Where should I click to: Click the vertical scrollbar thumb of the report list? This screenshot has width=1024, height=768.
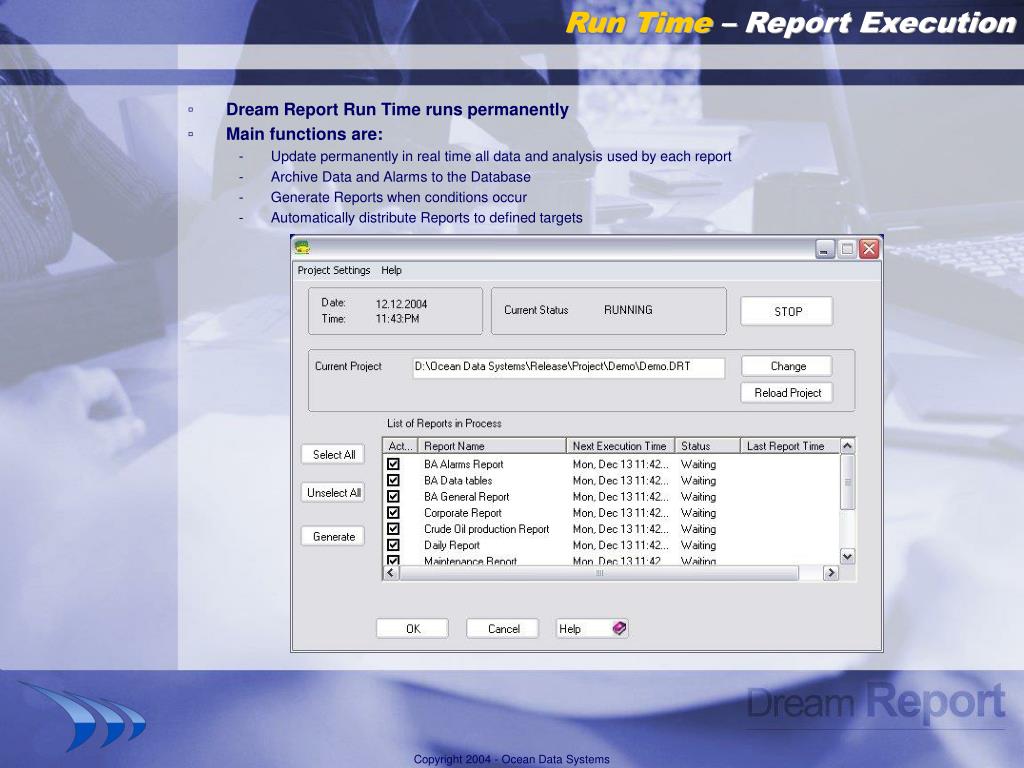(x=847, y=482)
